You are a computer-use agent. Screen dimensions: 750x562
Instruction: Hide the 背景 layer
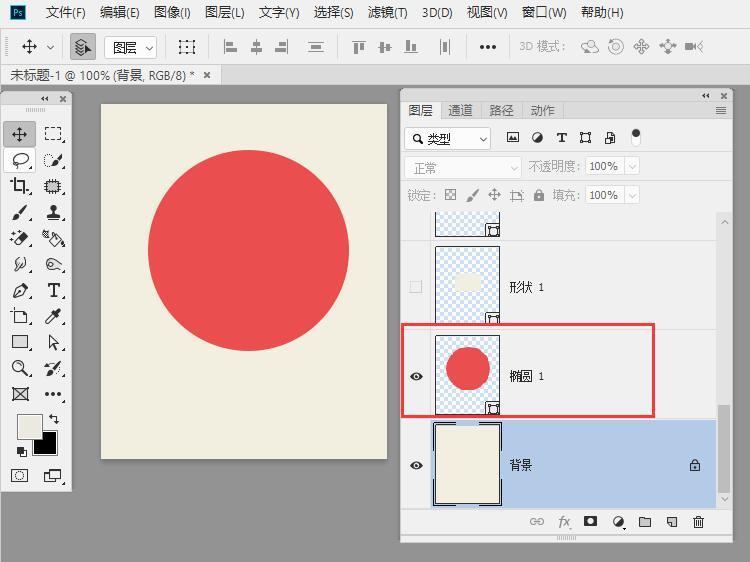[x=416, y=466]
